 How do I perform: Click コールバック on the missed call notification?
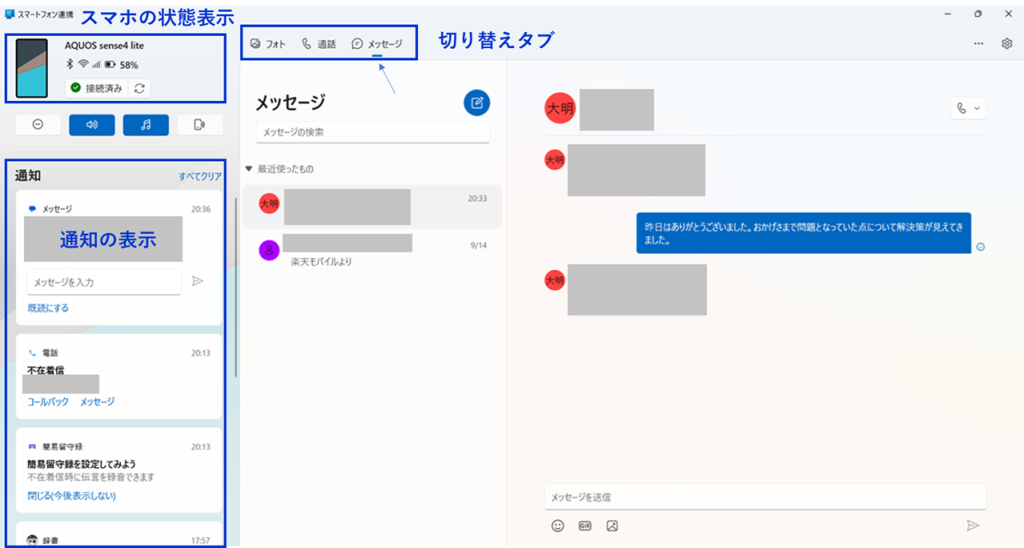pyautogui.click(x=48, y=401)
